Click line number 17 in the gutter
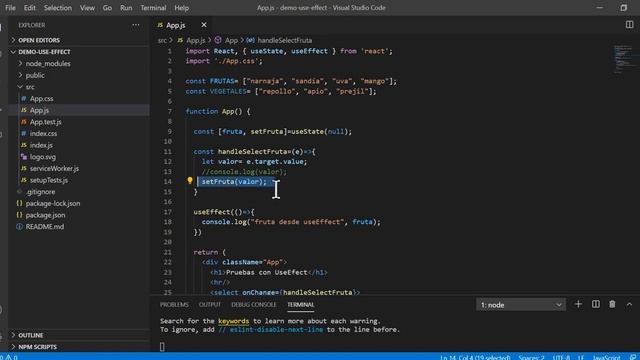The image size is (640, 360). click(168, 212)
